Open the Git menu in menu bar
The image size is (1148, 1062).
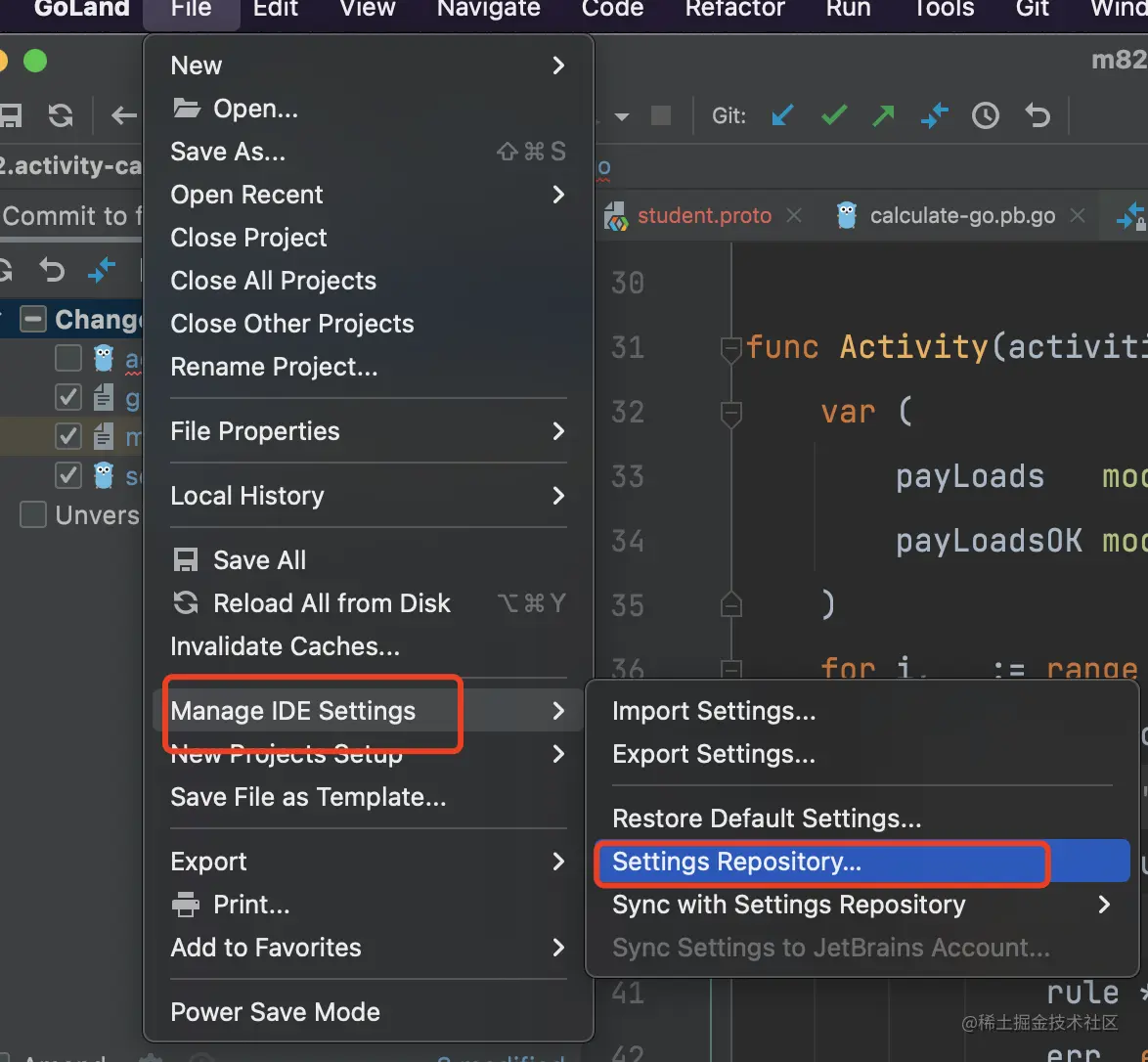(x=1033, y=9)
